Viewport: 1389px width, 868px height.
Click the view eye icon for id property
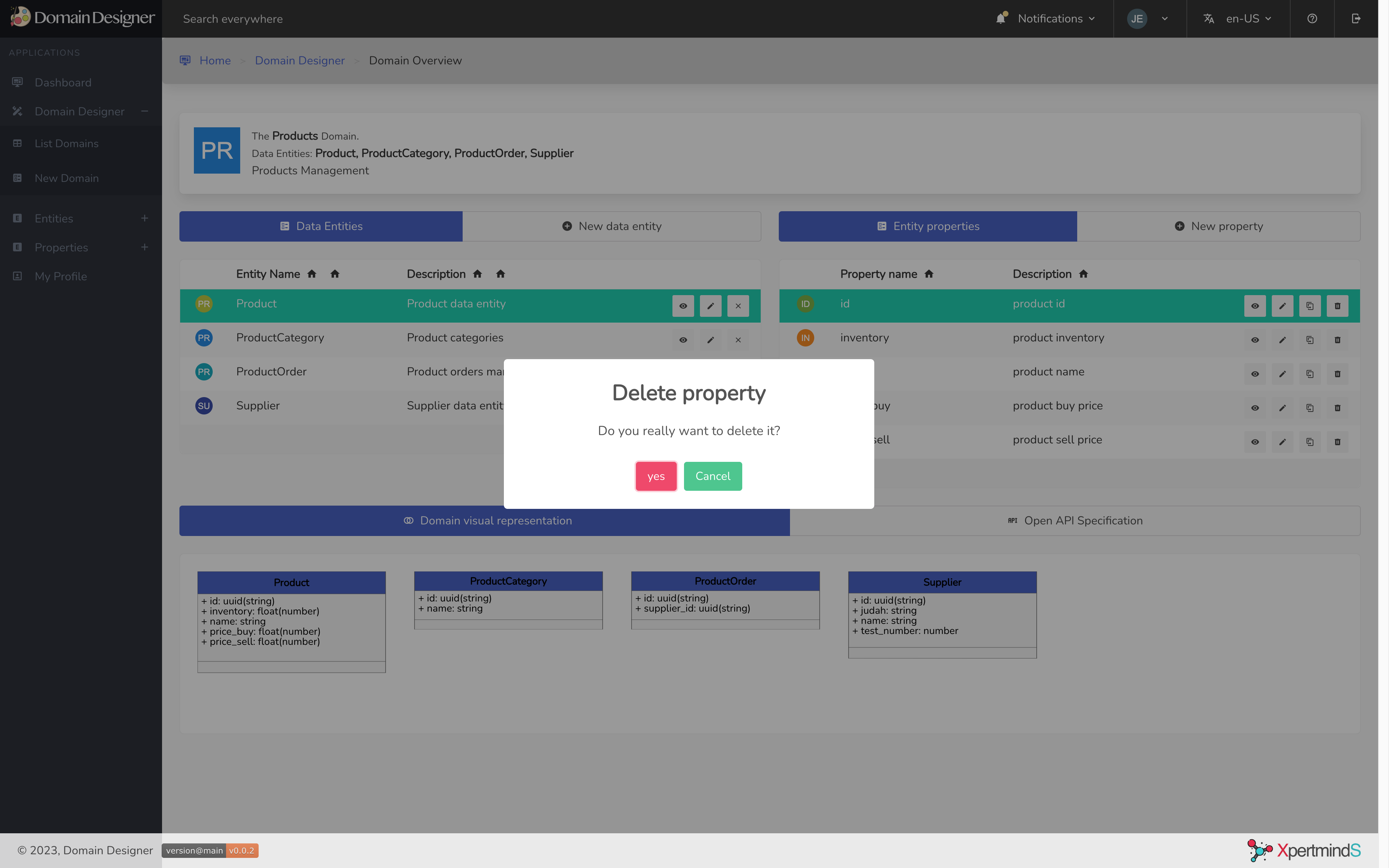(1255, 306)
